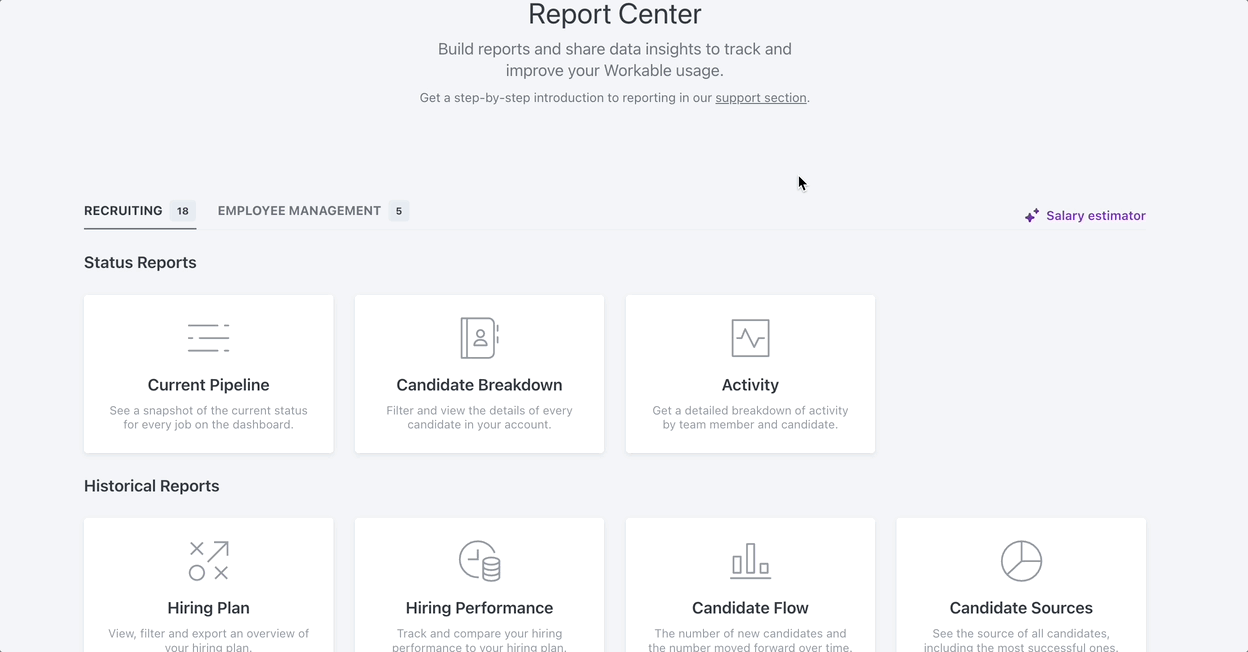The height and width of the screenshot is (652, 1248).
Task: Click the Historical Reports heading
Action: pos(152,486)
